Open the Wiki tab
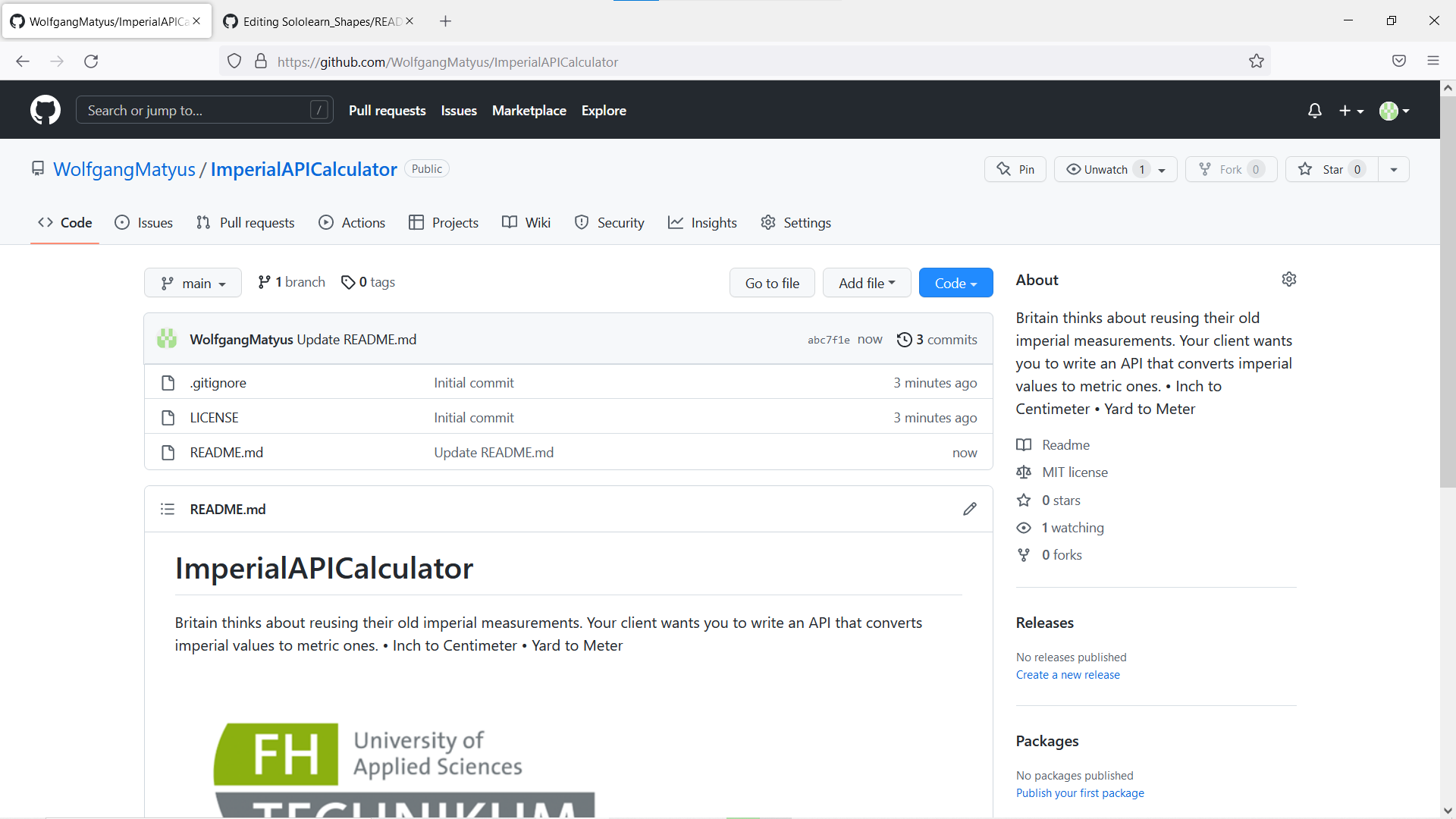 click(526, 222)
